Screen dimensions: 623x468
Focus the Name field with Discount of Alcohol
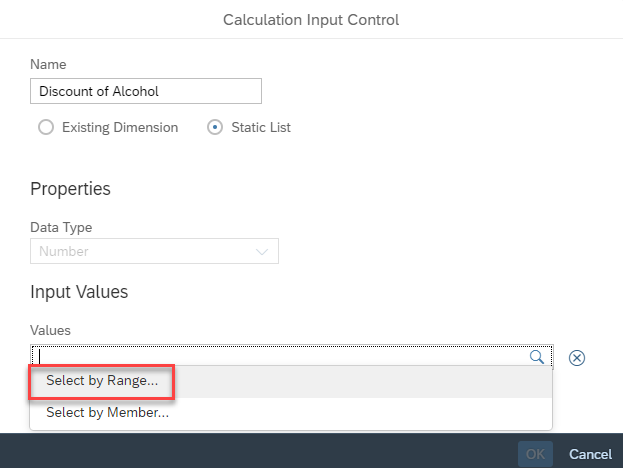point(146,91)
